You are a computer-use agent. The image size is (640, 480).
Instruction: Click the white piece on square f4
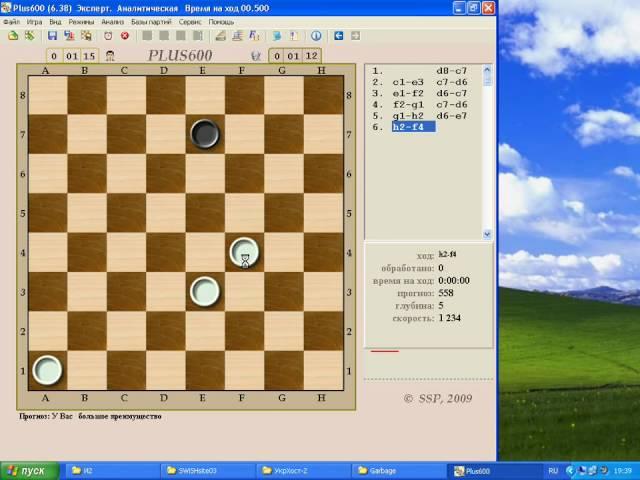[x=244, y=252]
